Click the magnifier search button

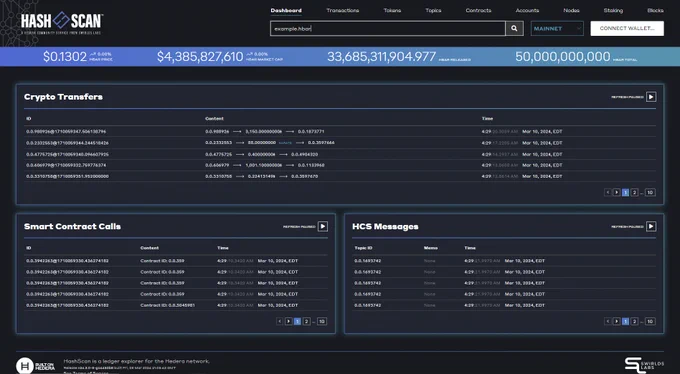pos(514,29)
